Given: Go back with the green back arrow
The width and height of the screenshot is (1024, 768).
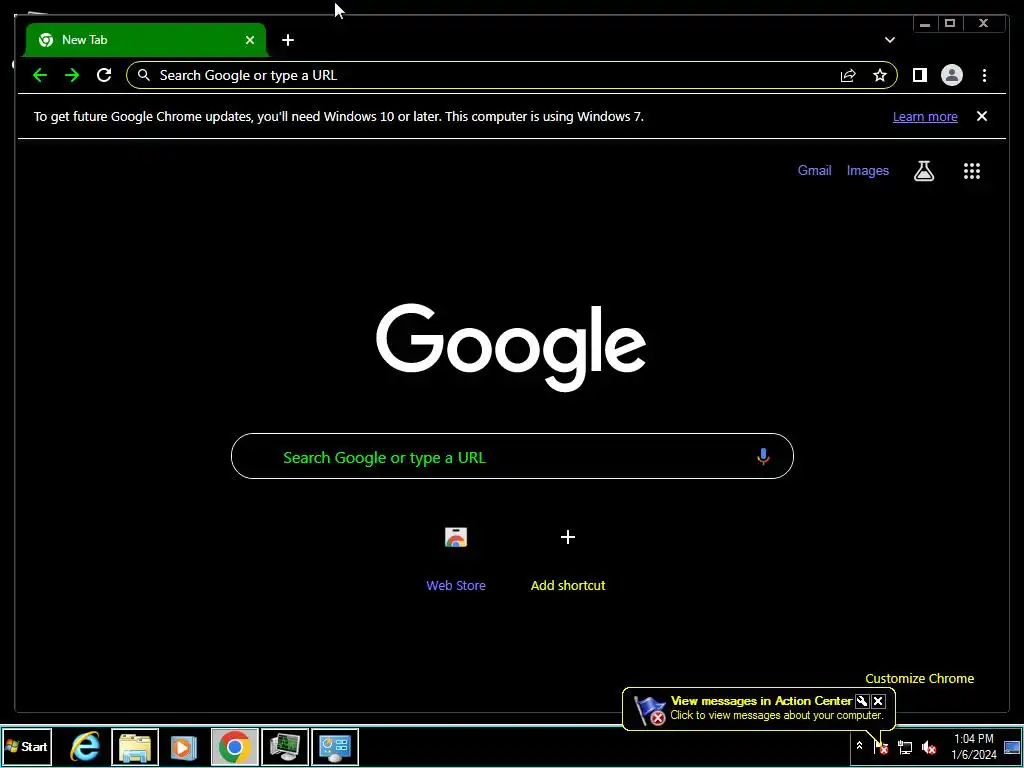Looking at the screenshot, I should pyautogui.click(x=40, y=75).
